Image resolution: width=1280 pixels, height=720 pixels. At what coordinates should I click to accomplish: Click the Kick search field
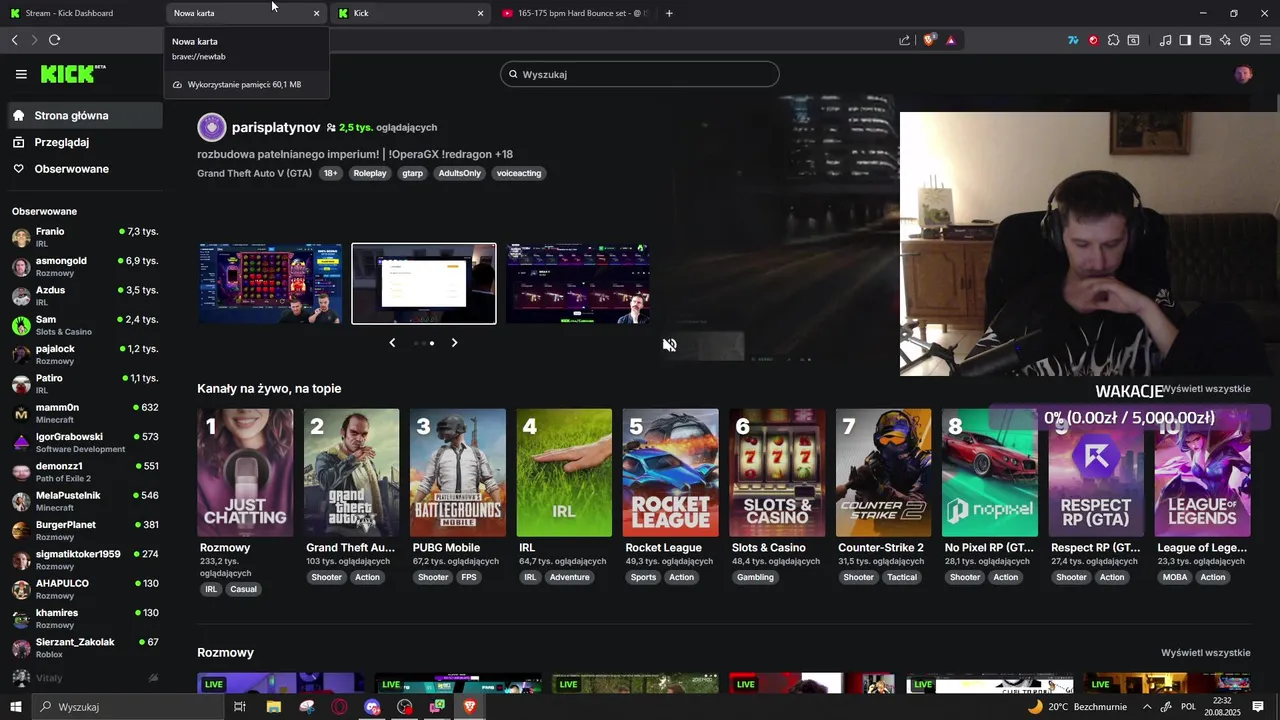click(640, 74)
